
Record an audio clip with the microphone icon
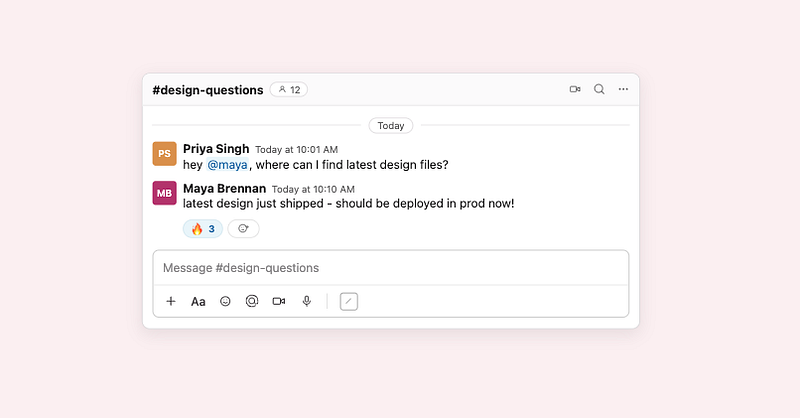click(306, 301)
